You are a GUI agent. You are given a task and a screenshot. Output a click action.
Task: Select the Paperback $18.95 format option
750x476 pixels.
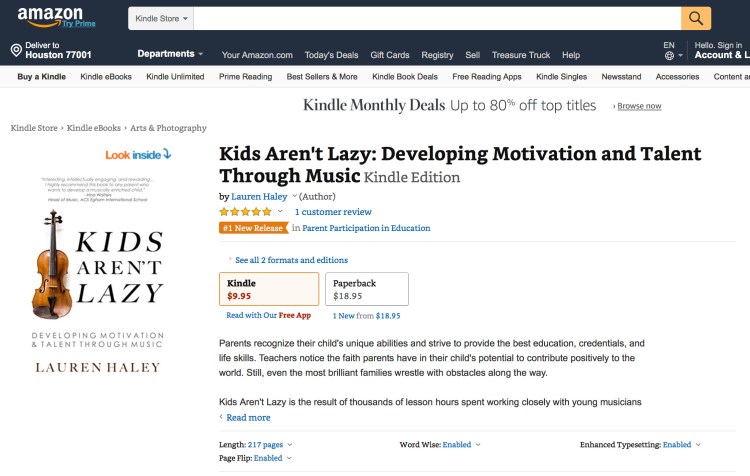[x=367, y=289]
